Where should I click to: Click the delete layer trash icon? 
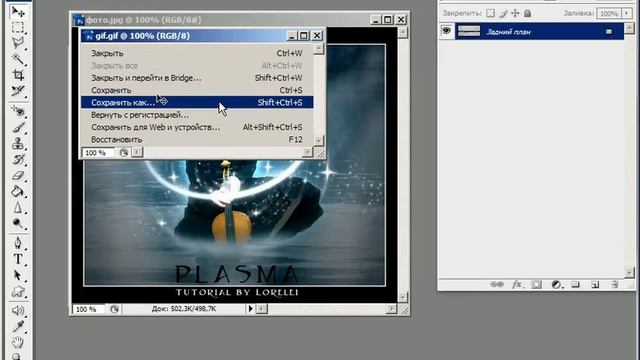coord(615,284)
